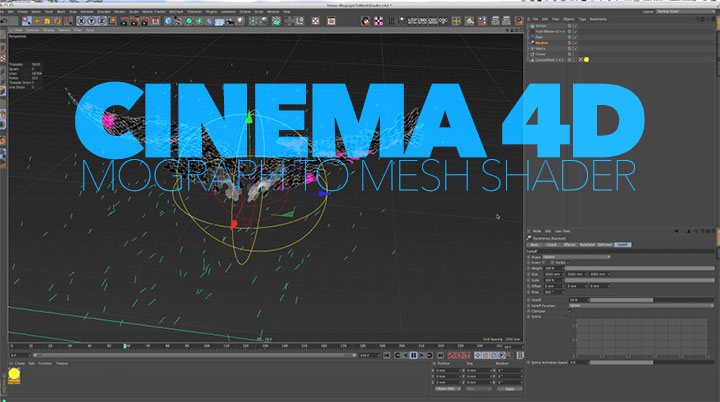The height and width of the screenshot is (402, 720).
Task: Adjust the Weight slider
Action: (639, 268)
